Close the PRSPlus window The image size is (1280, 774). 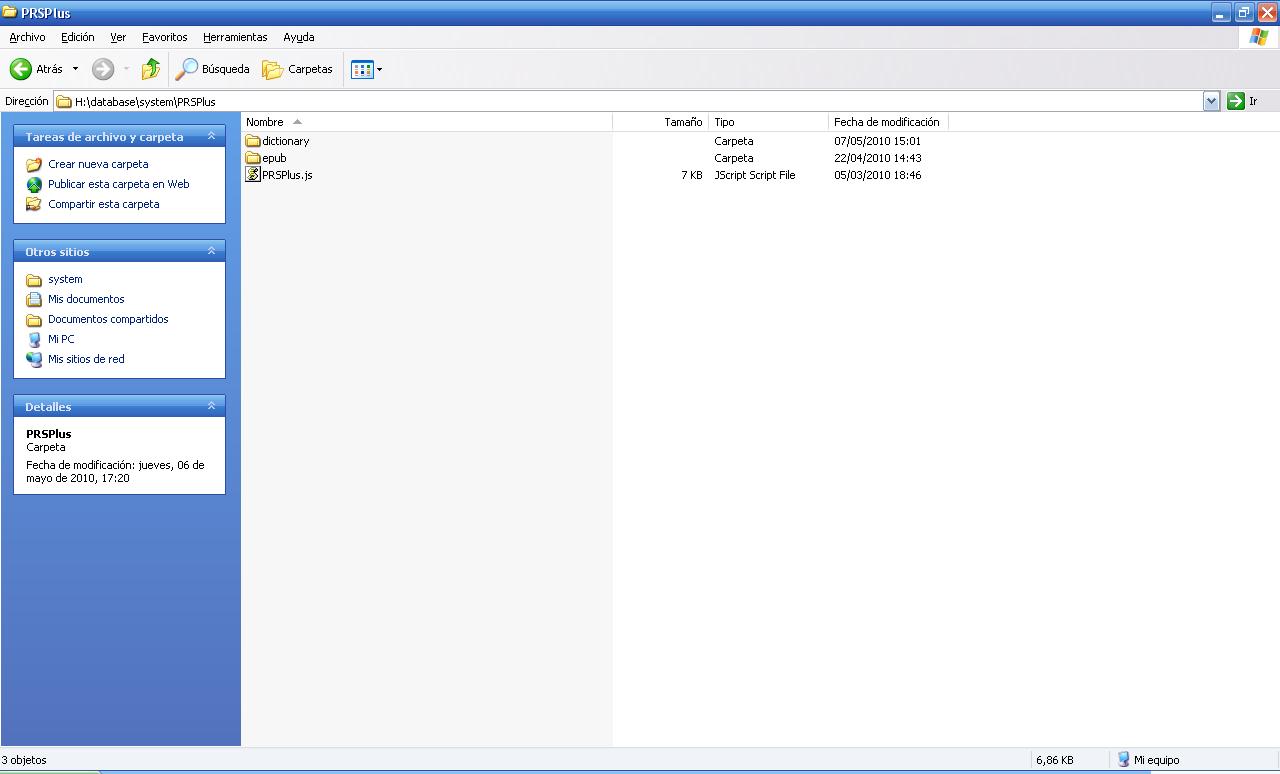(x=1266, y=13)
